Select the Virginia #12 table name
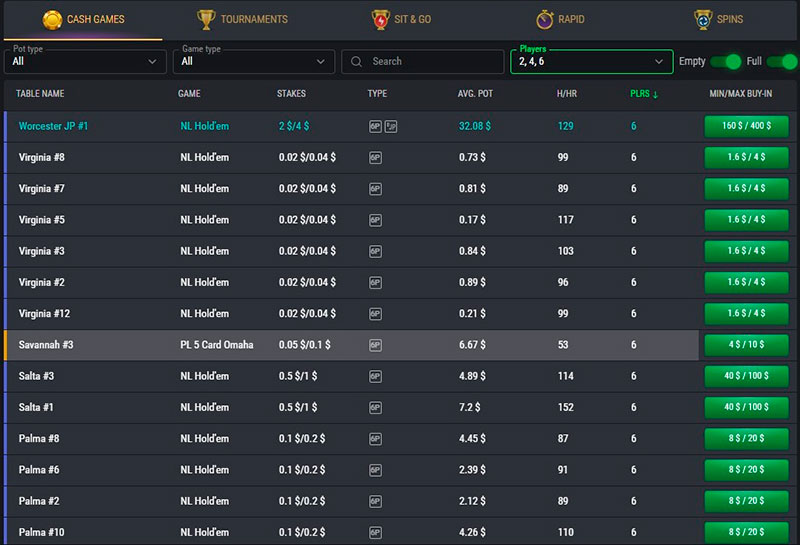This screenshot has width=800, height=545. (x=44, y=314)
